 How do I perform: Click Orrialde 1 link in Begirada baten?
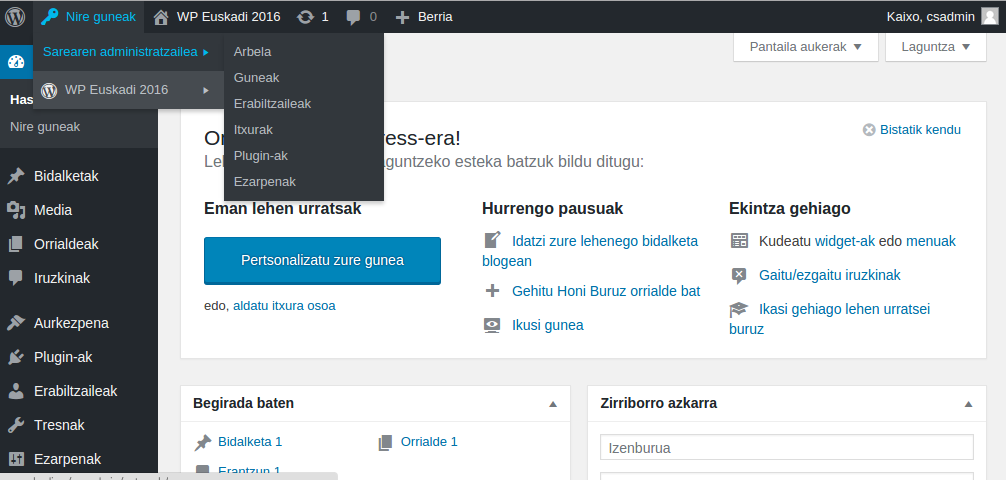tap(429, 441)
